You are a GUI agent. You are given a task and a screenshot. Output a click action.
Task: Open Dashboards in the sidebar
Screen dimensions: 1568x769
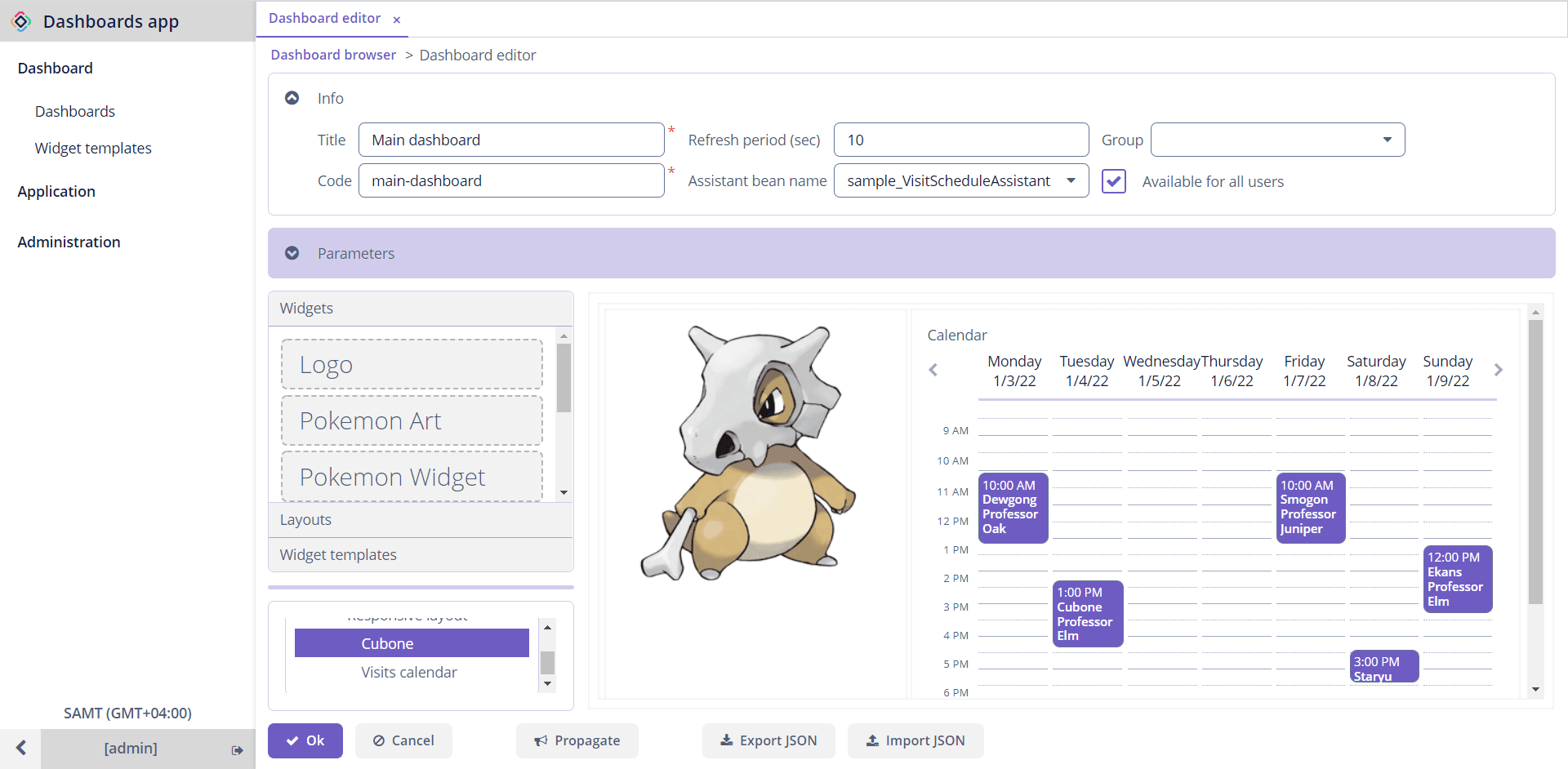[75, 111]
